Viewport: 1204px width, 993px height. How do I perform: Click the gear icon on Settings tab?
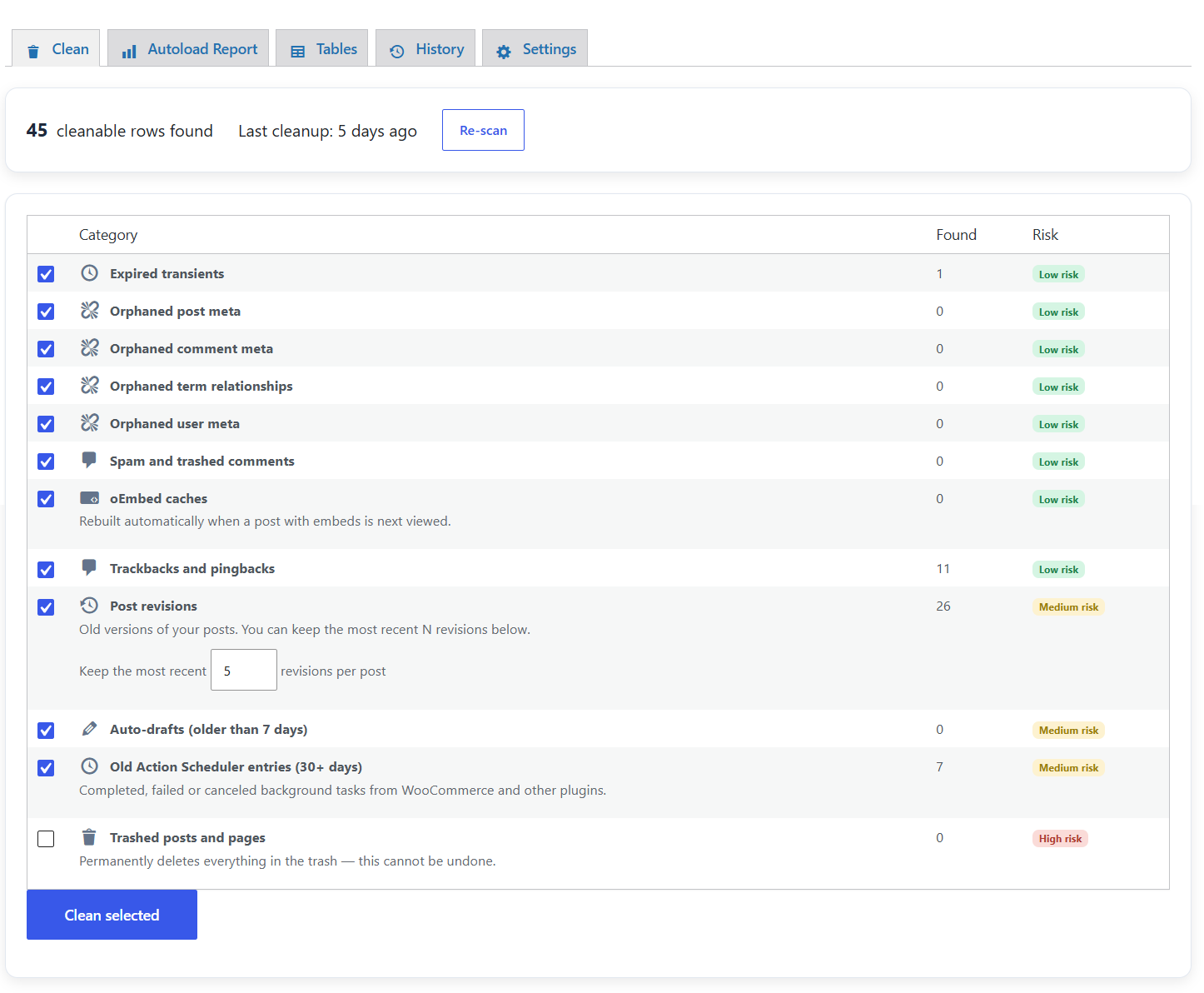(504, 52)
